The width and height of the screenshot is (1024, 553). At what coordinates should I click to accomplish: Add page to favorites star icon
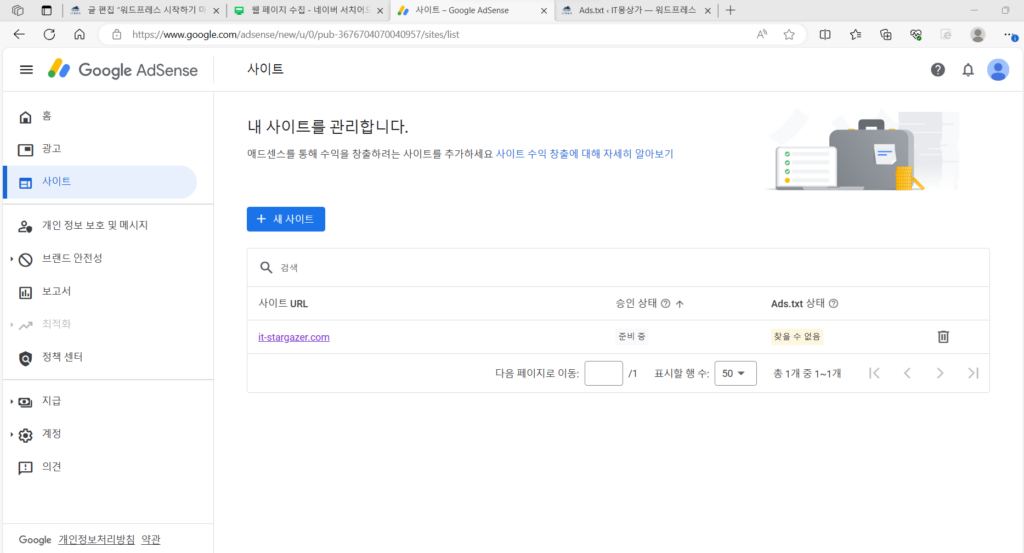(789, 35)
